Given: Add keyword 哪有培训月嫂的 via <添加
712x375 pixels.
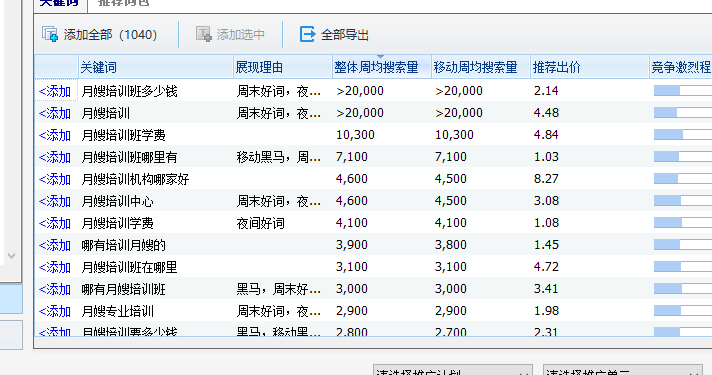Looking at the screenshot, I should (x=55, y=245).
